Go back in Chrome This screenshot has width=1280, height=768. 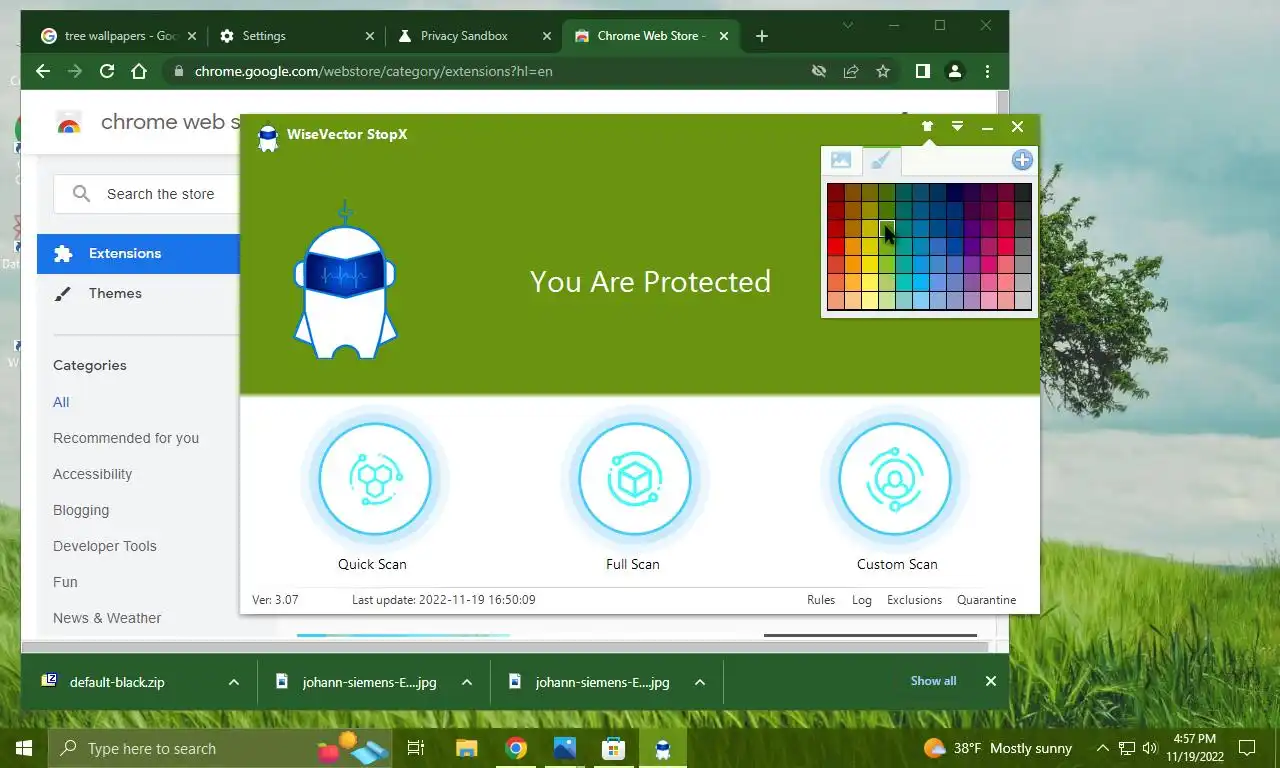(x=42, y=71)
